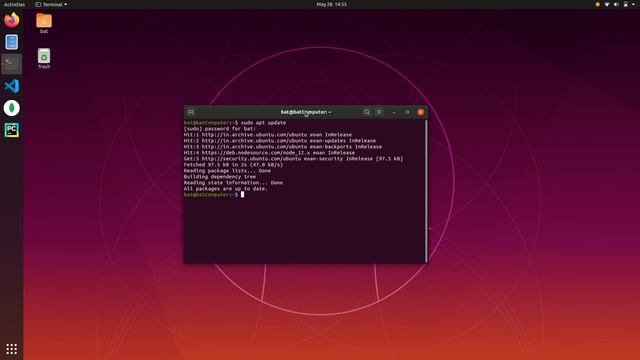Image resolution: width=640 pixels, height=360 pixels.
Task: Click the Hit:2 eoan-updates InRelease line
Action: (x=280, y=140)
